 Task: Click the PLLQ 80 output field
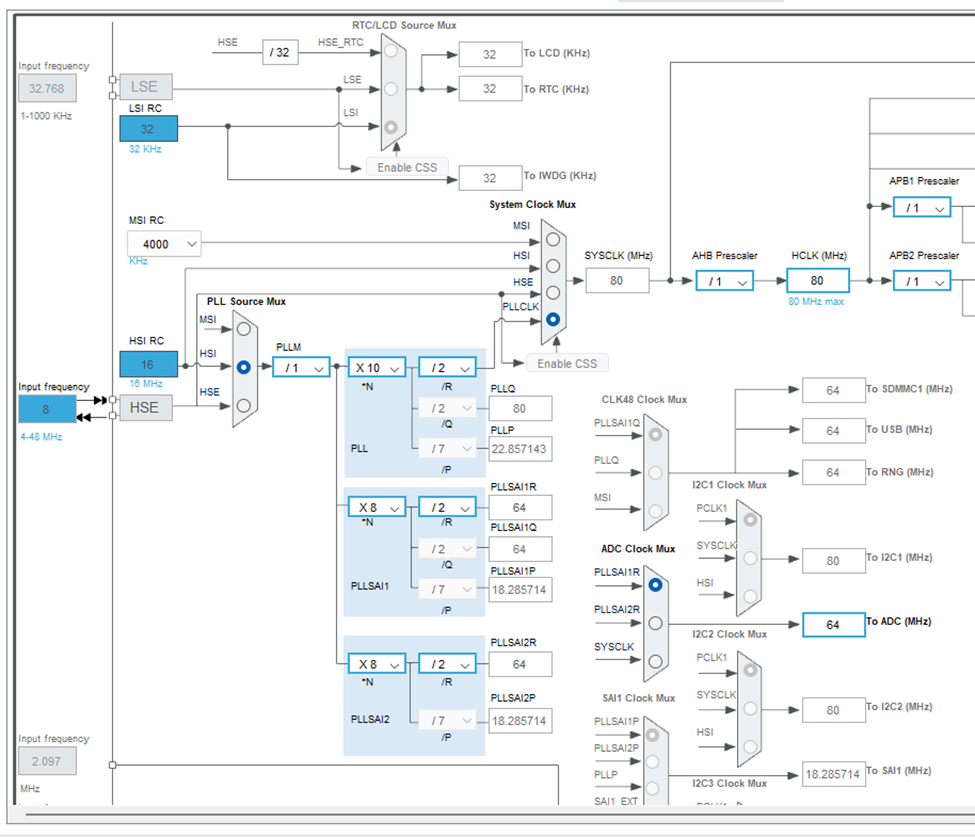(x=520, y=409)
